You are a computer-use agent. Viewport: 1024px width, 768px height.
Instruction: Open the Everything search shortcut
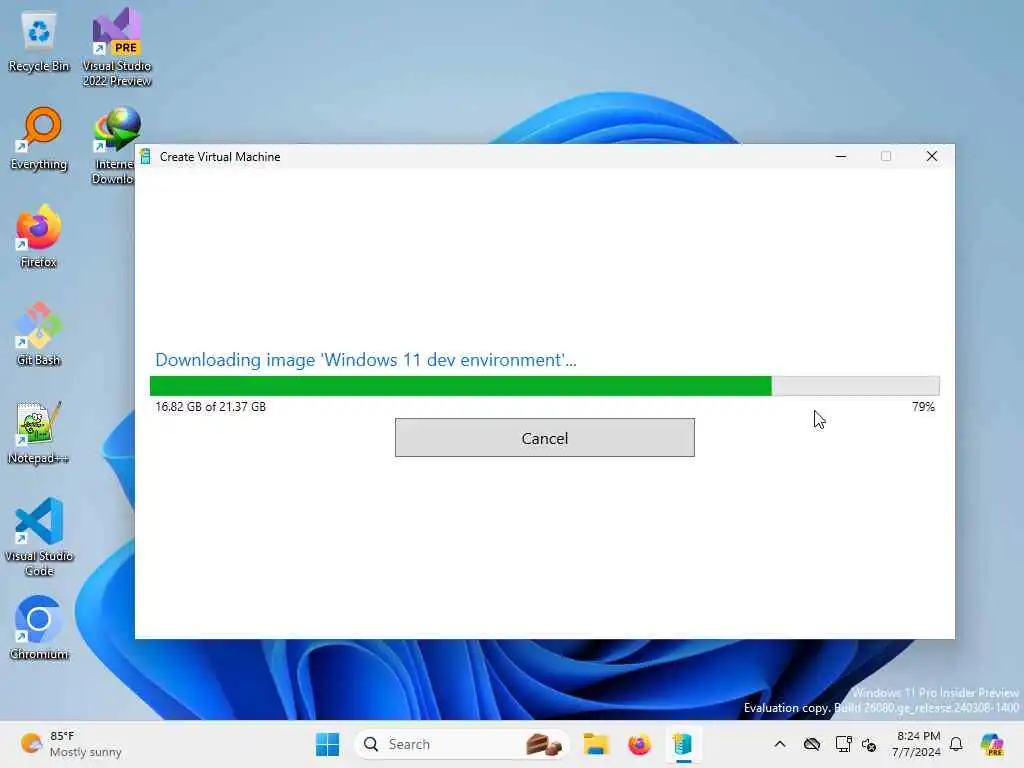point(39,139)
